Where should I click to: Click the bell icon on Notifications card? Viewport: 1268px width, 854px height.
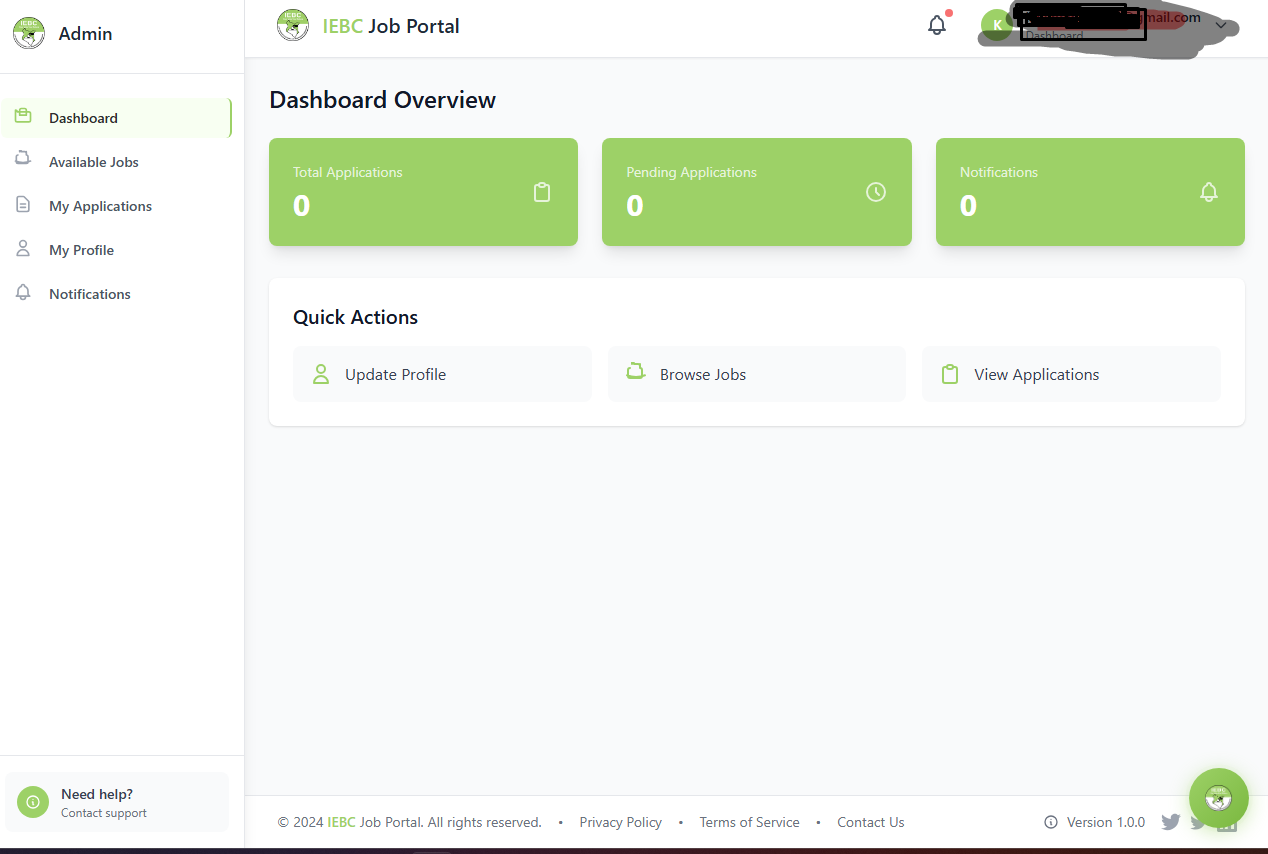1209,192
